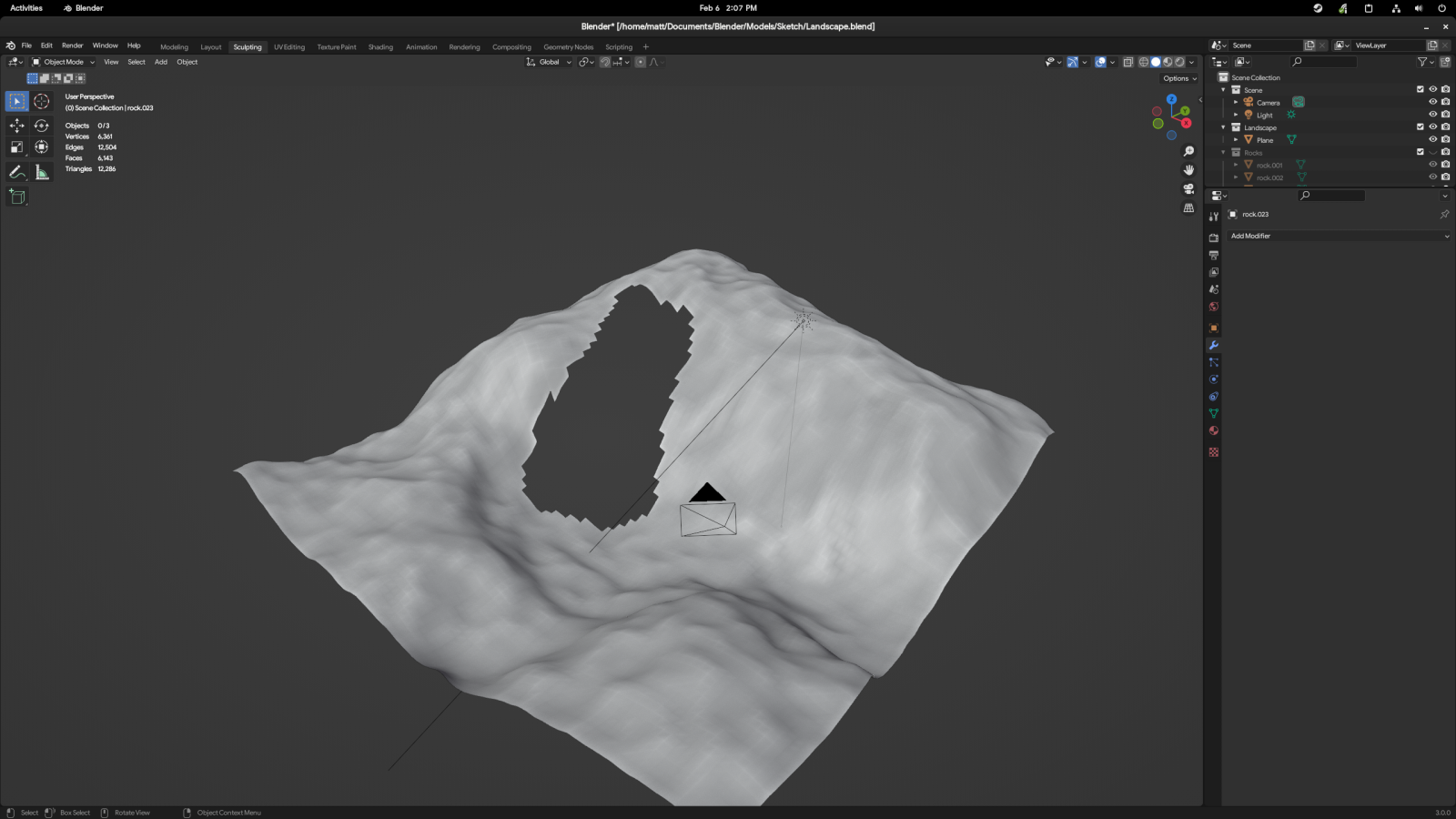Open the Object Data mesh tab

(1213, 413)
